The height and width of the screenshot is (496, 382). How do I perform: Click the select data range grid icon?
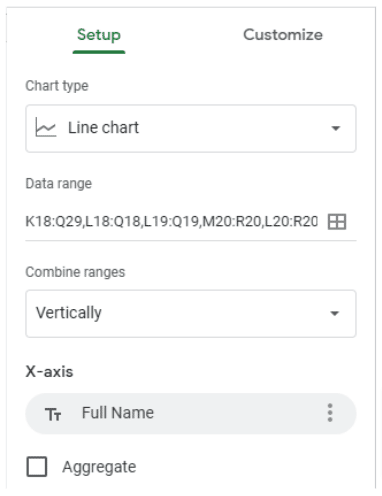pyautogui.click(x=337, y=222)
